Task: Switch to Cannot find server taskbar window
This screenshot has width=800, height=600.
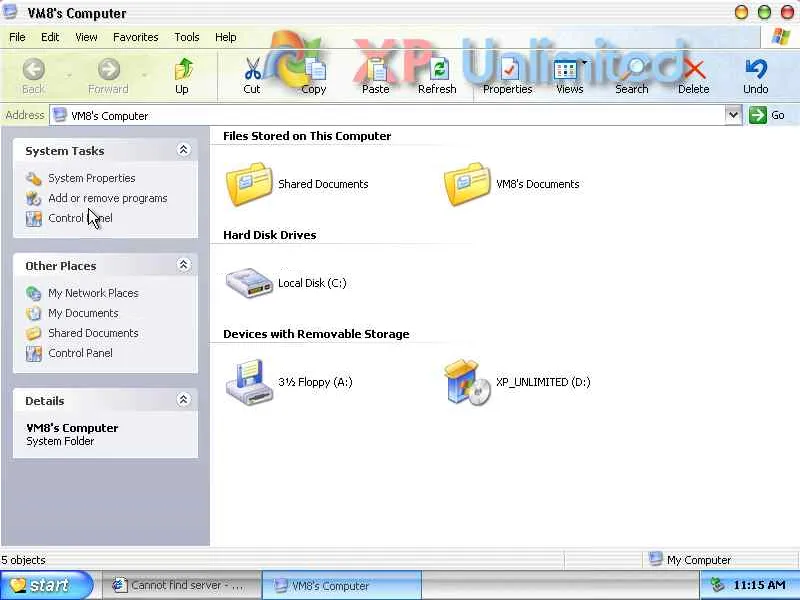Action: 180,585
